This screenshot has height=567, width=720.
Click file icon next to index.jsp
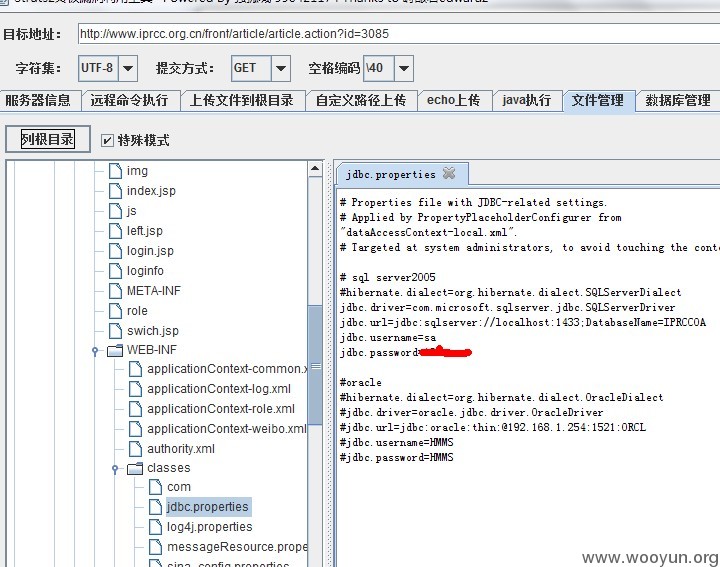[x=115, y=191]
